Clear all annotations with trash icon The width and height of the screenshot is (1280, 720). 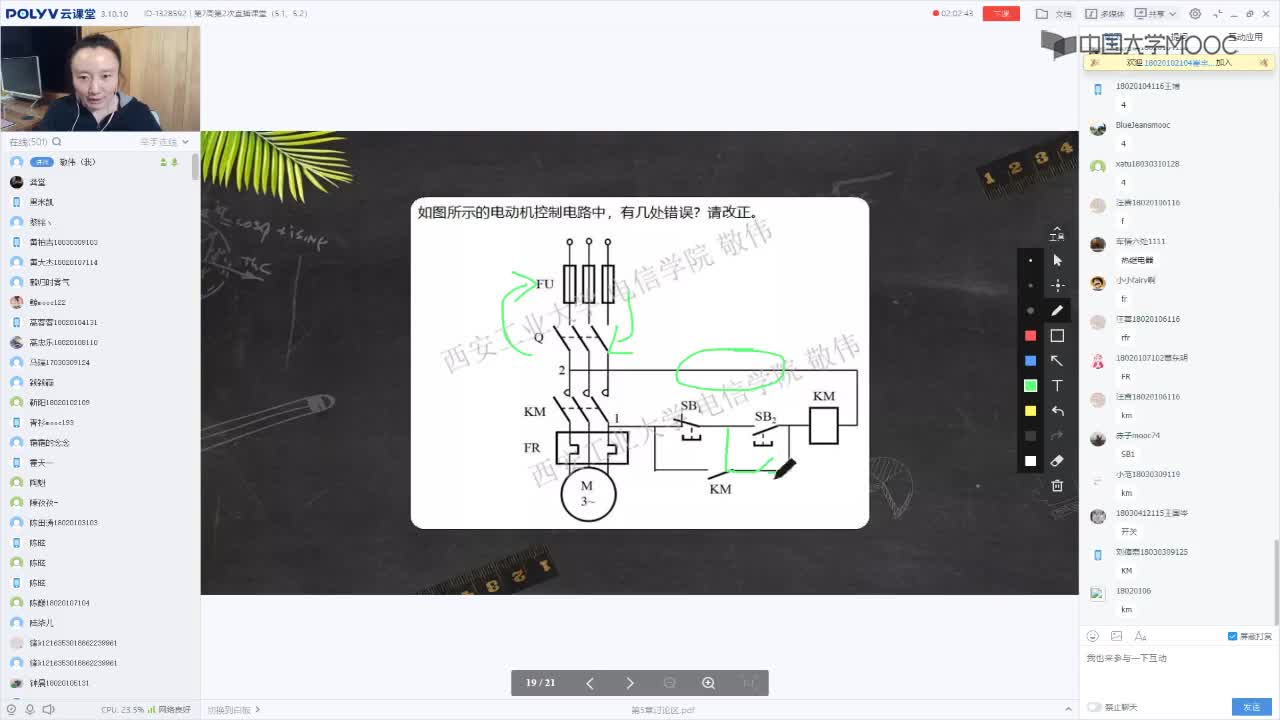click(1057, 486)
